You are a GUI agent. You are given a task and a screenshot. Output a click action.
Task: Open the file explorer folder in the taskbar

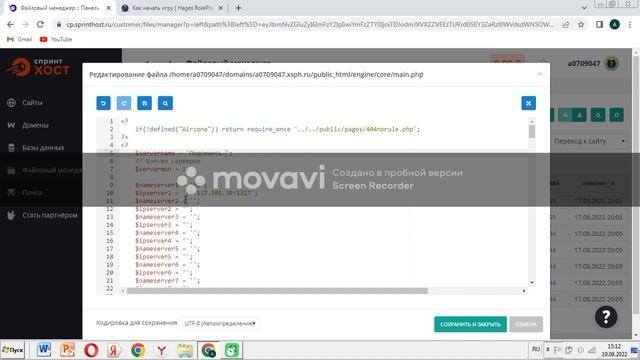click(185, 350)
